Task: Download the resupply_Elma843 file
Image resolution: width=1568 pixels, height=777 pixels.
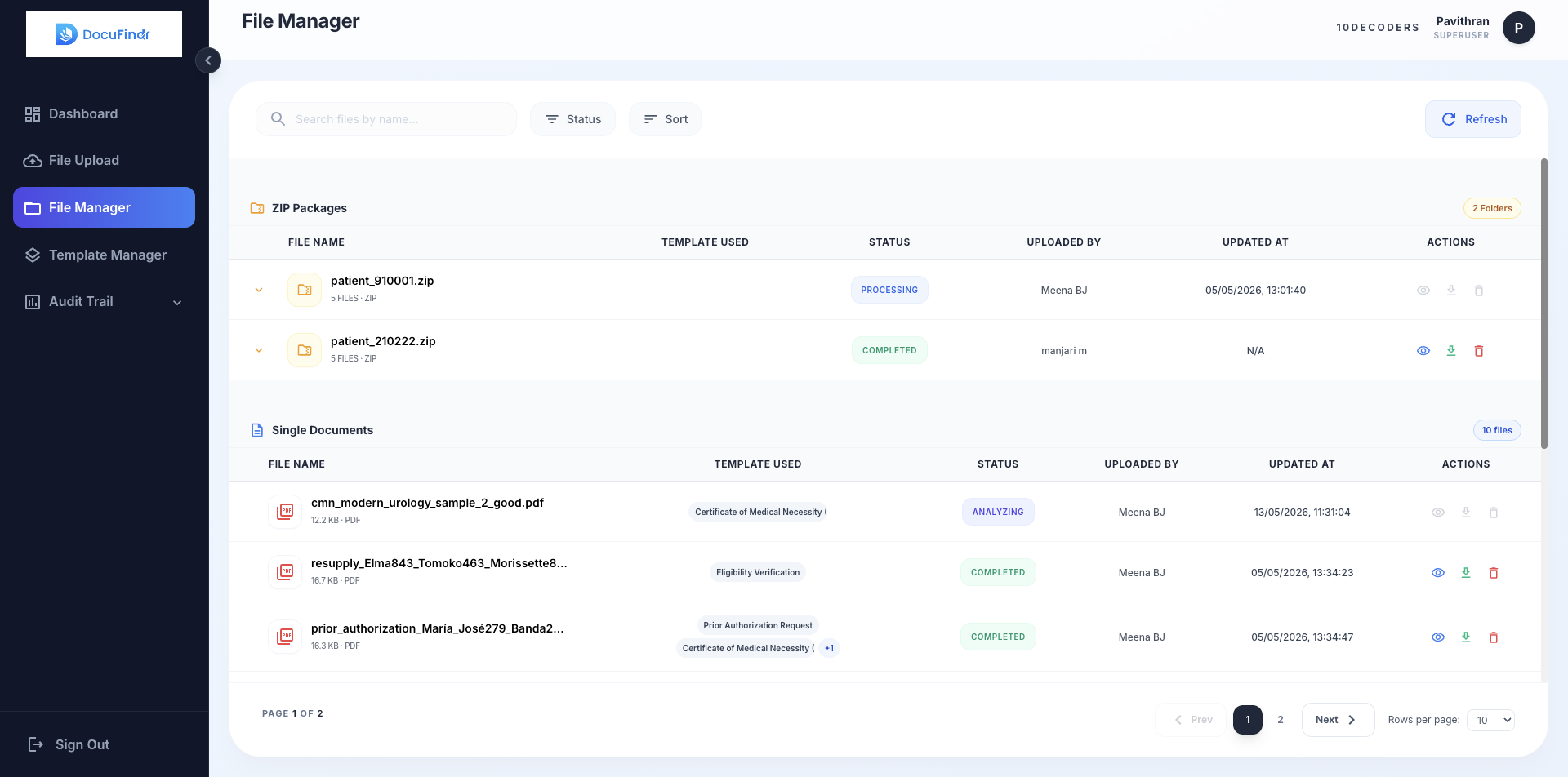Action: pyautogui.click(x=1466, y=573)
